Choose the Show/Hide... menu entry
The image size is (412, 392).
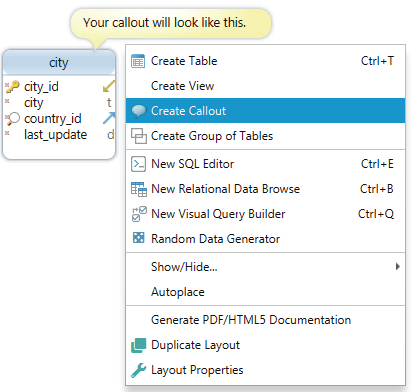[x=266, y=267]
